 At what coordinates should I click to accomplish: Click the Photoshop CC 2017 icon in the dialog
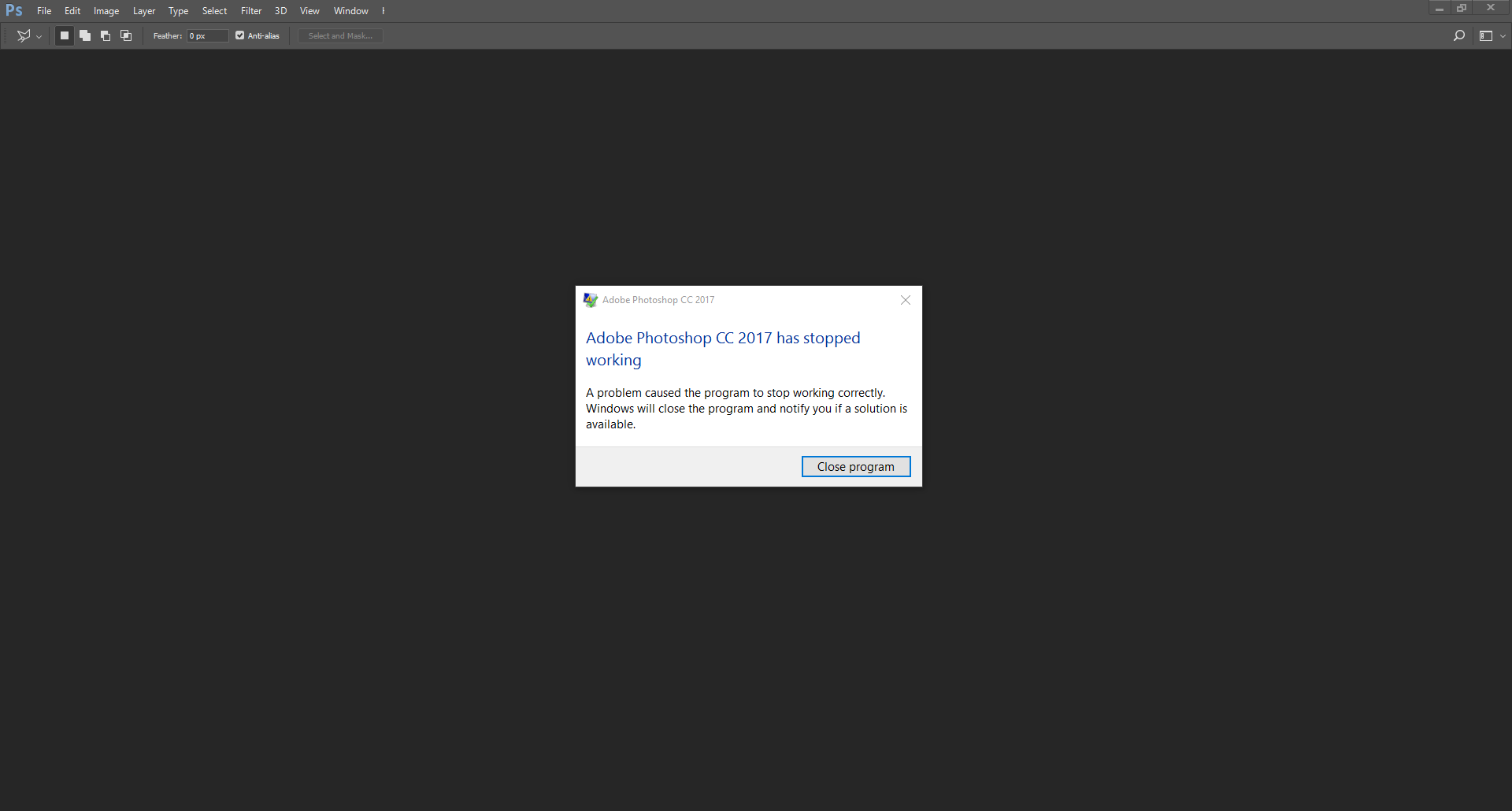590,299
